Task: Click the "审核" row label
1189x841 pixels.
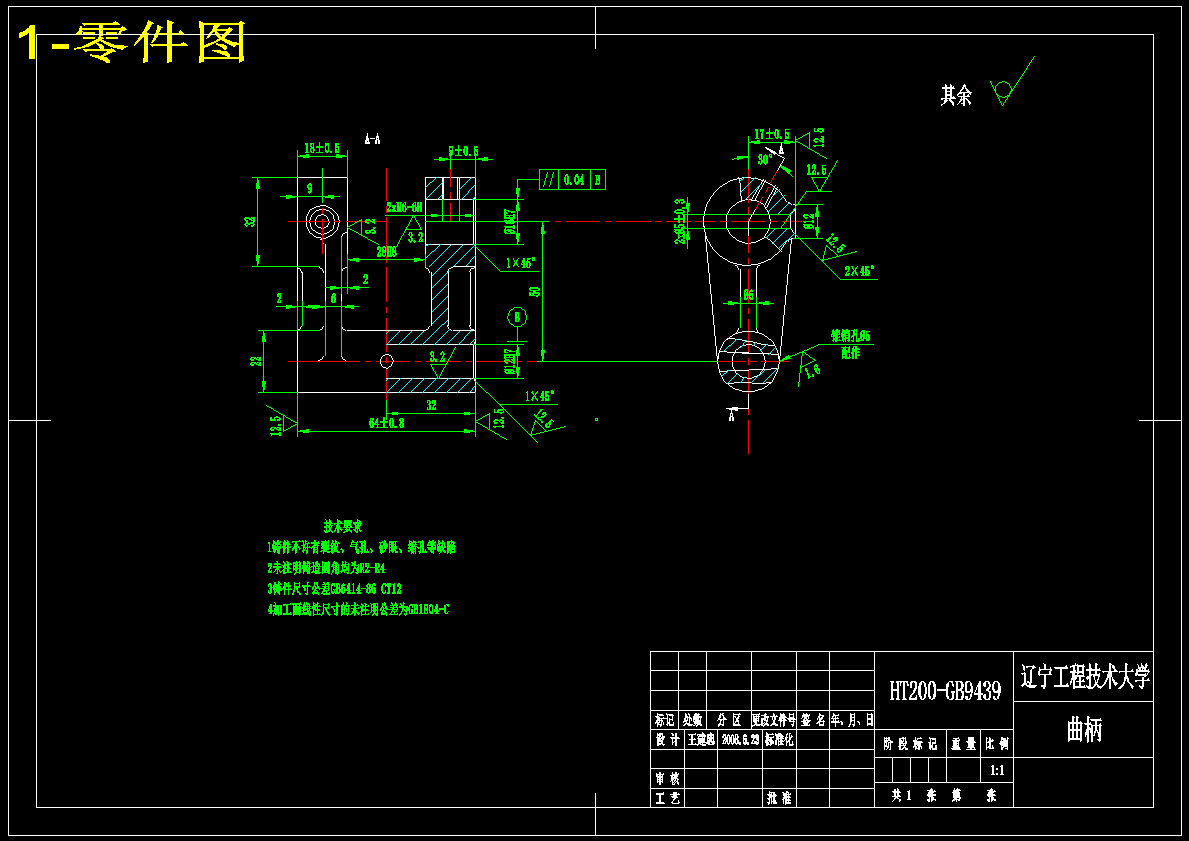Action: coord(667,779)
